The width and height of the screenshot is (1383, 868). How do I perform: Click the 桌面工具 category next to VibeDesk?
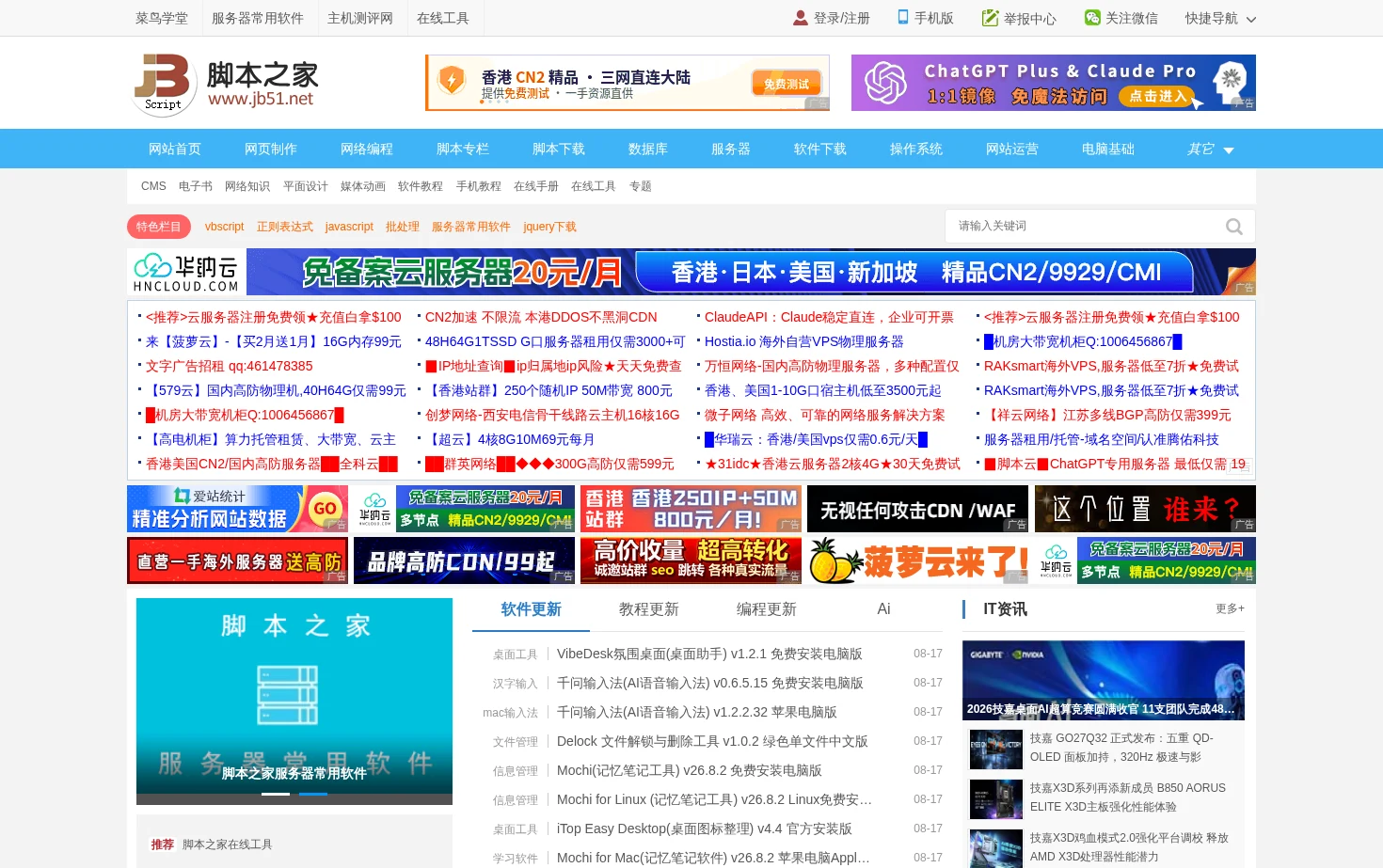[516, 655]
